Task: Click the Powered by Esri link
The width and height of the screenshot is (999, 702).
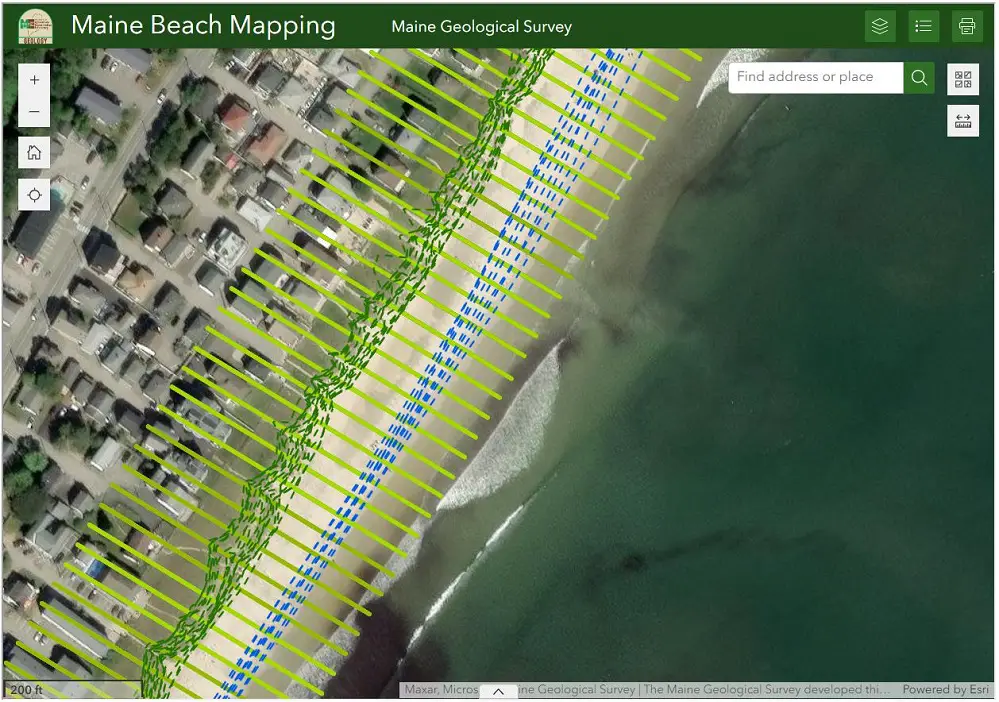Action: tap(945, 689)
